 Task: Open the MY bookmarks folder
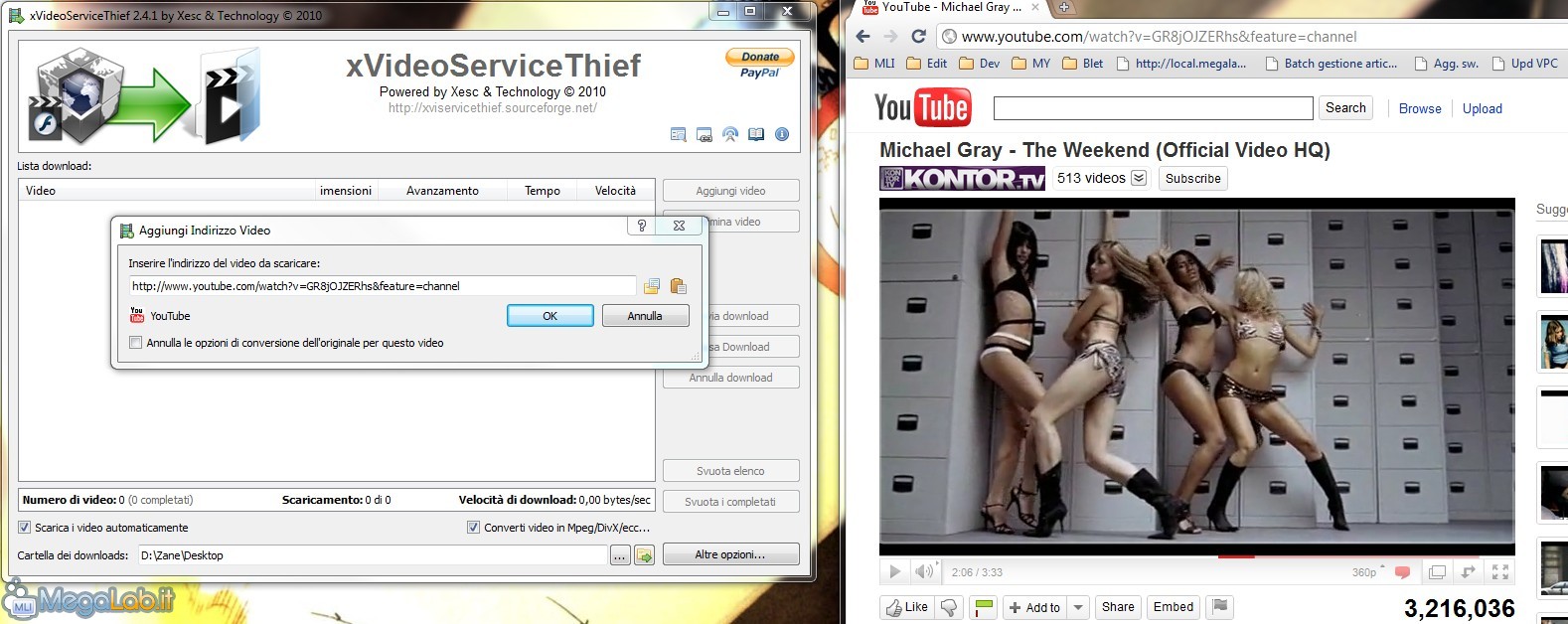[x=1031, y=64]
